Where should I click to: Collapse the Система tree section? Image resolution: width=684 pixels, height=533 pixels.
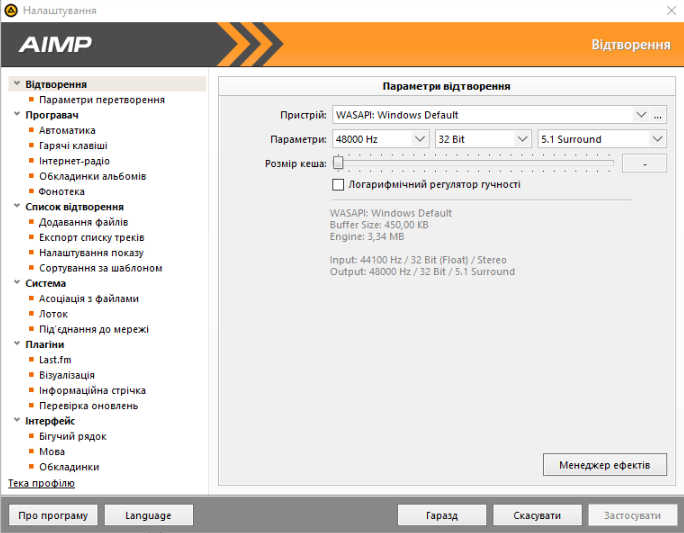click(17, 282)
